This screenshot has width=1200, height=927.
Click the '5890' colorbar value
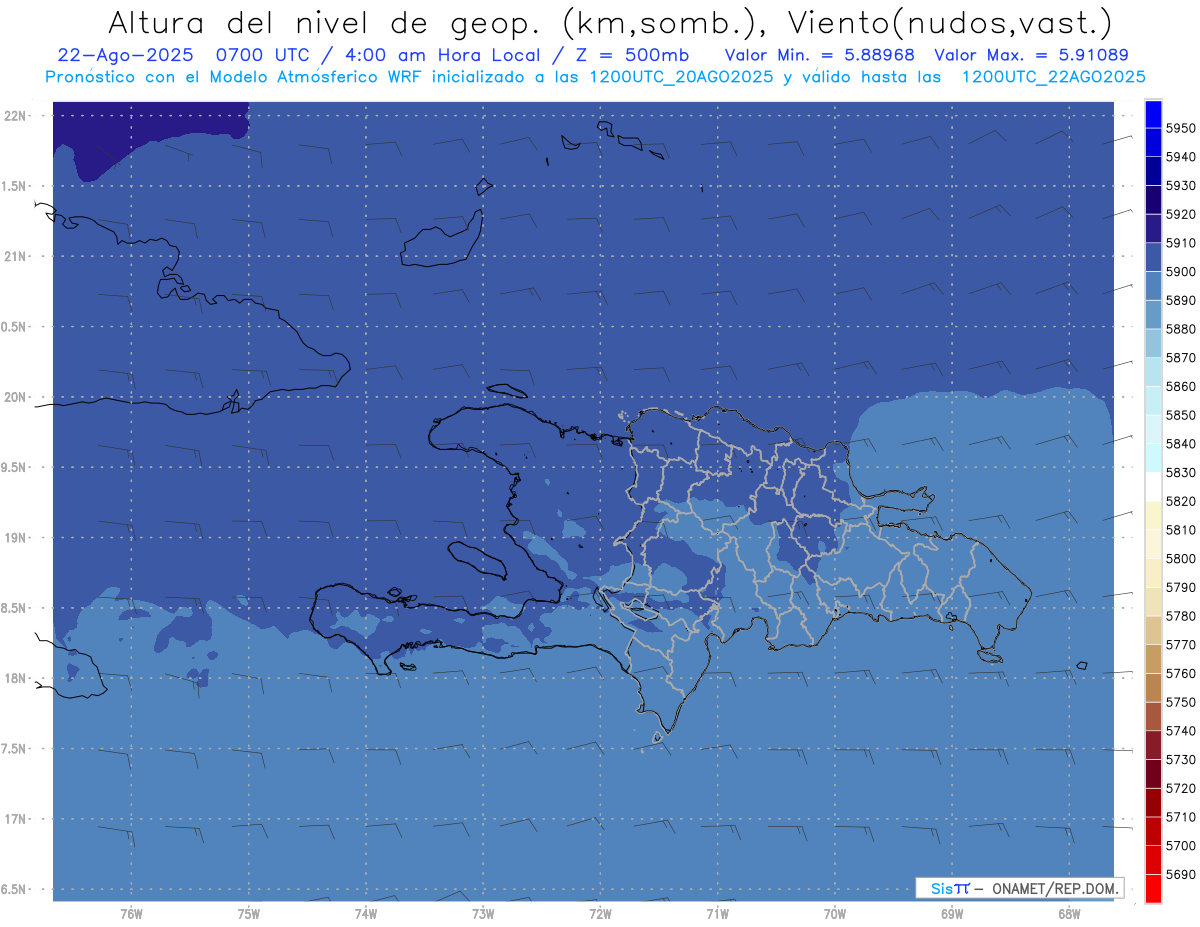pyautogui.click(x=1180, y=300)
